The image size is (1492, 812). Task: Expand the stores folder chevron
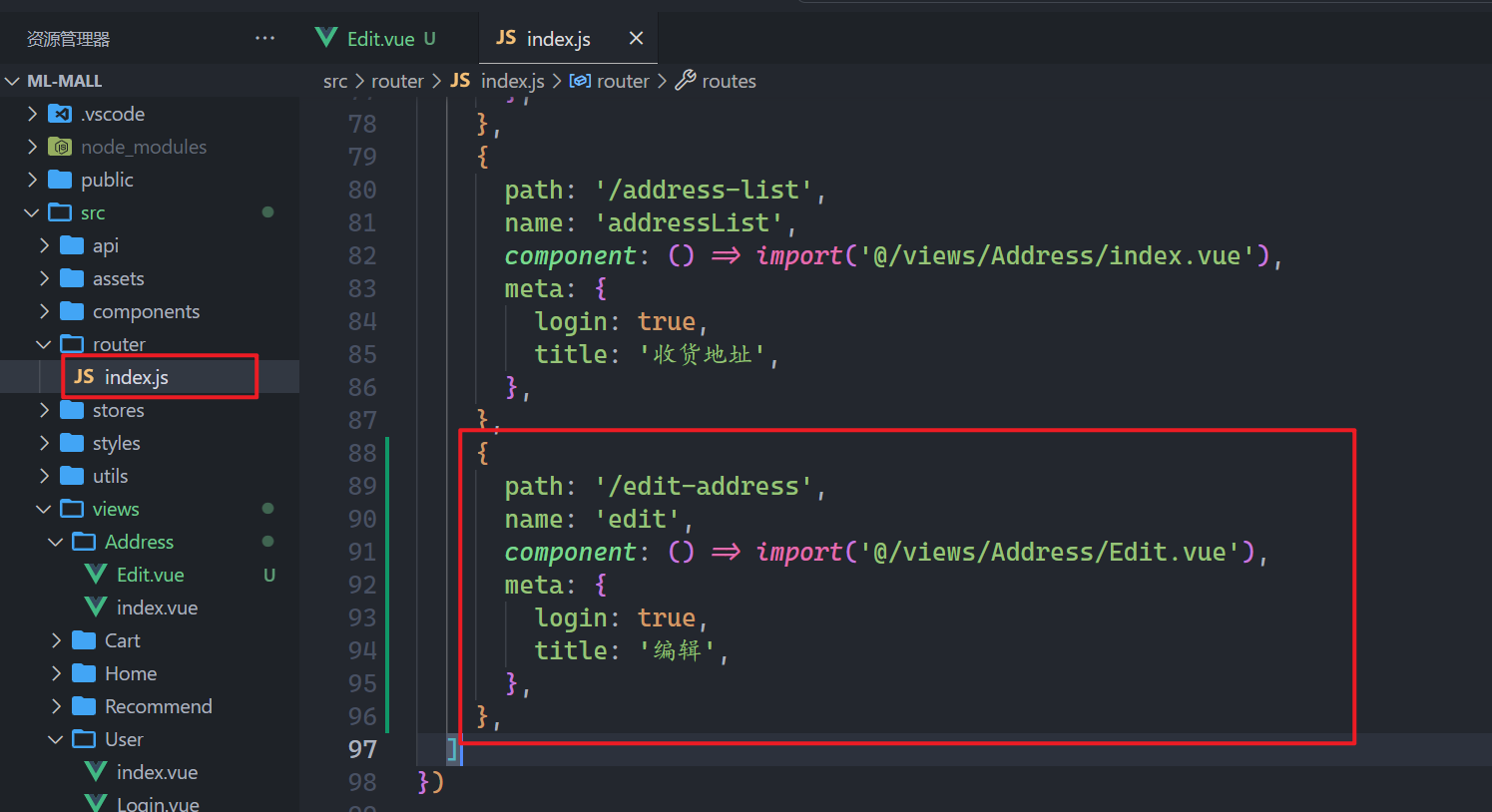[x=44, y=410]
